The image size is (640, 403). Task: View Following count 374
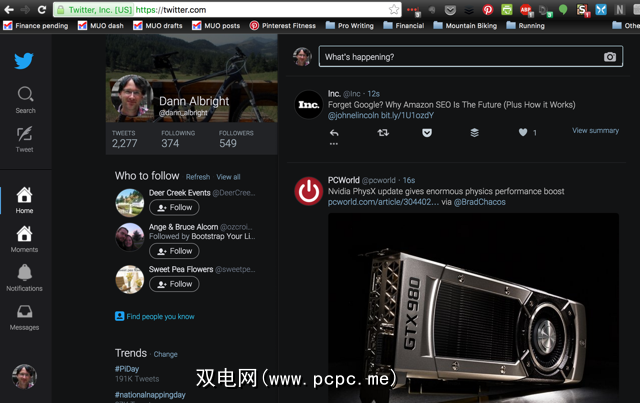tap(178, 139)
